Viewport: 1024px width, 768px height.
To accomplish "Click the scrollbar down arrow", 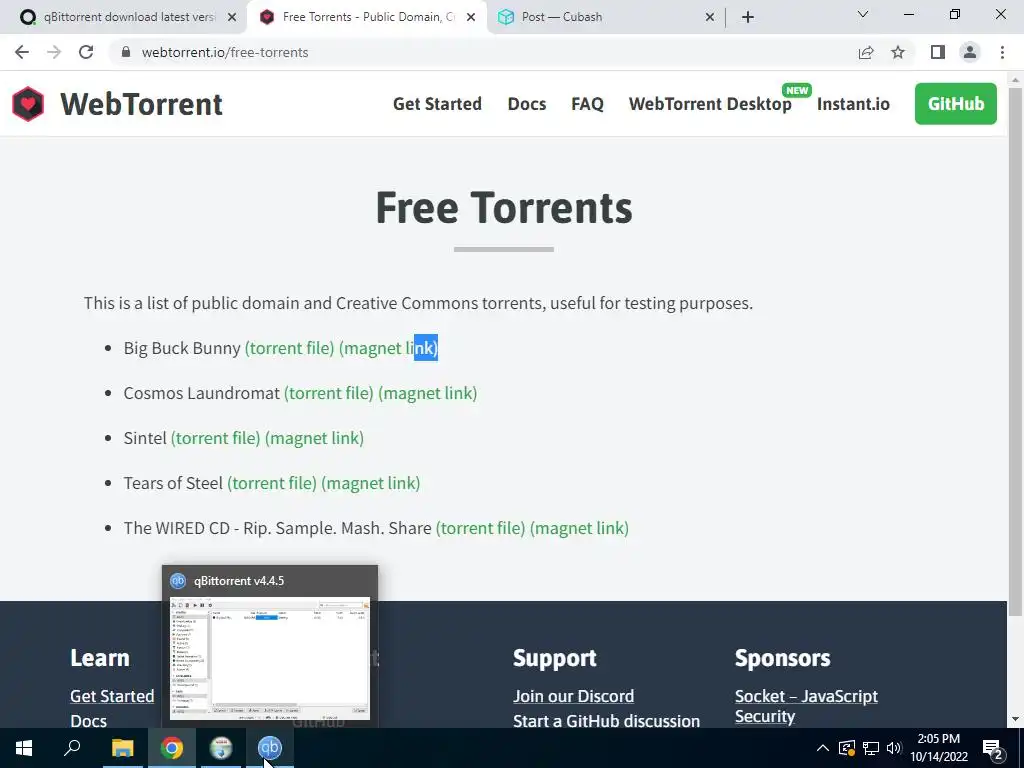I will (1015, 720).
